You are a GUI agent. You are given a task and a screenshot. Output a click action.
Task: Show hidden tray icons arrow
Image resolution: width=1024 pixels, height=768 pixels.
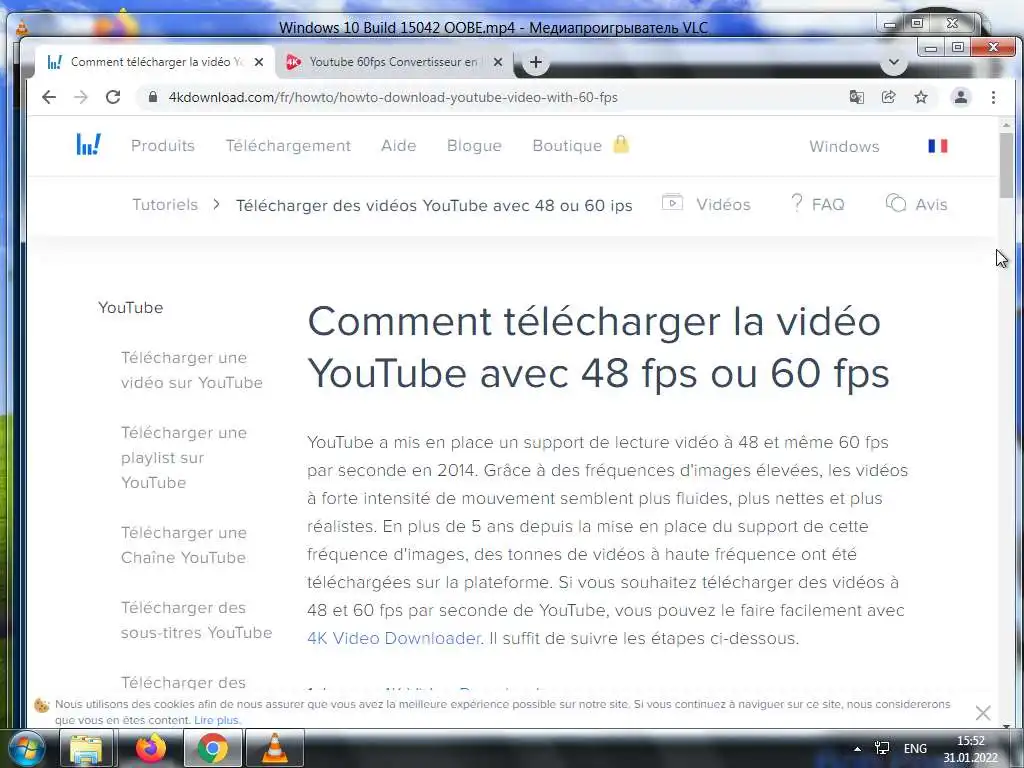point(857,749)
